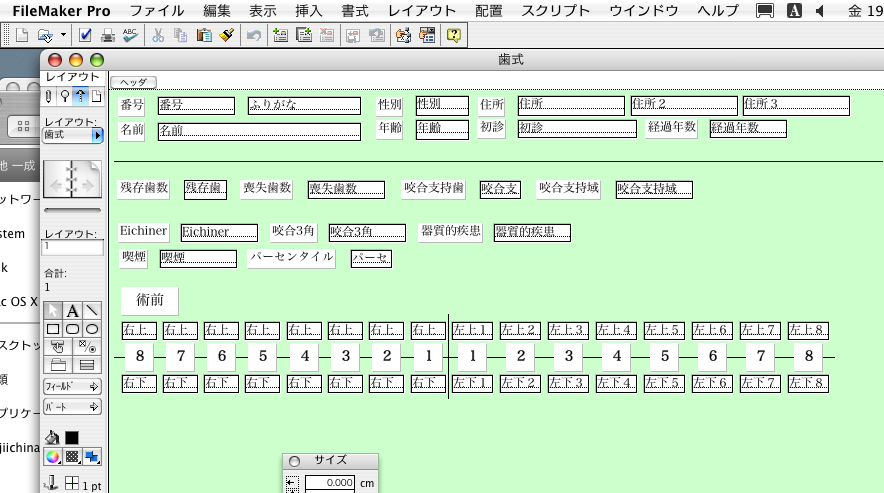Open the スクリプト menu
The height and width of the screenshot is (493, 884).
pyautogui.click(x=555, y=11)
